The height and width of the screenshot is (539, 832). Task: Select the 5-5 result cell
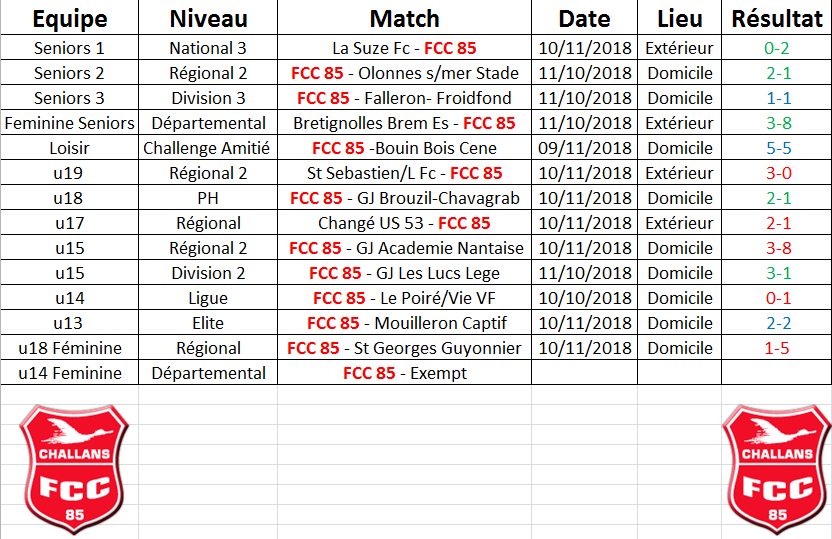tap(776, 148)
